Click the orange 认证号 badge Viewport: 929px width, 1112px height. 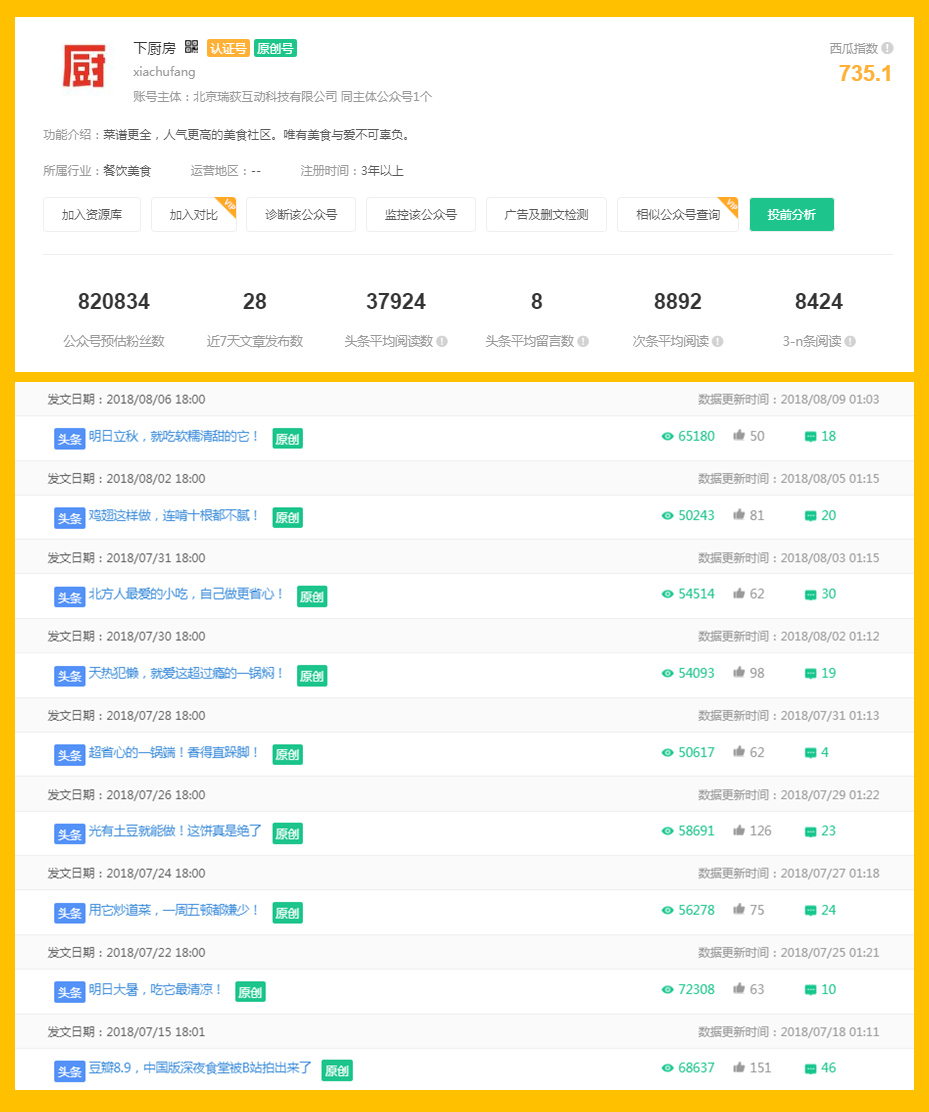tap(228, 48)
